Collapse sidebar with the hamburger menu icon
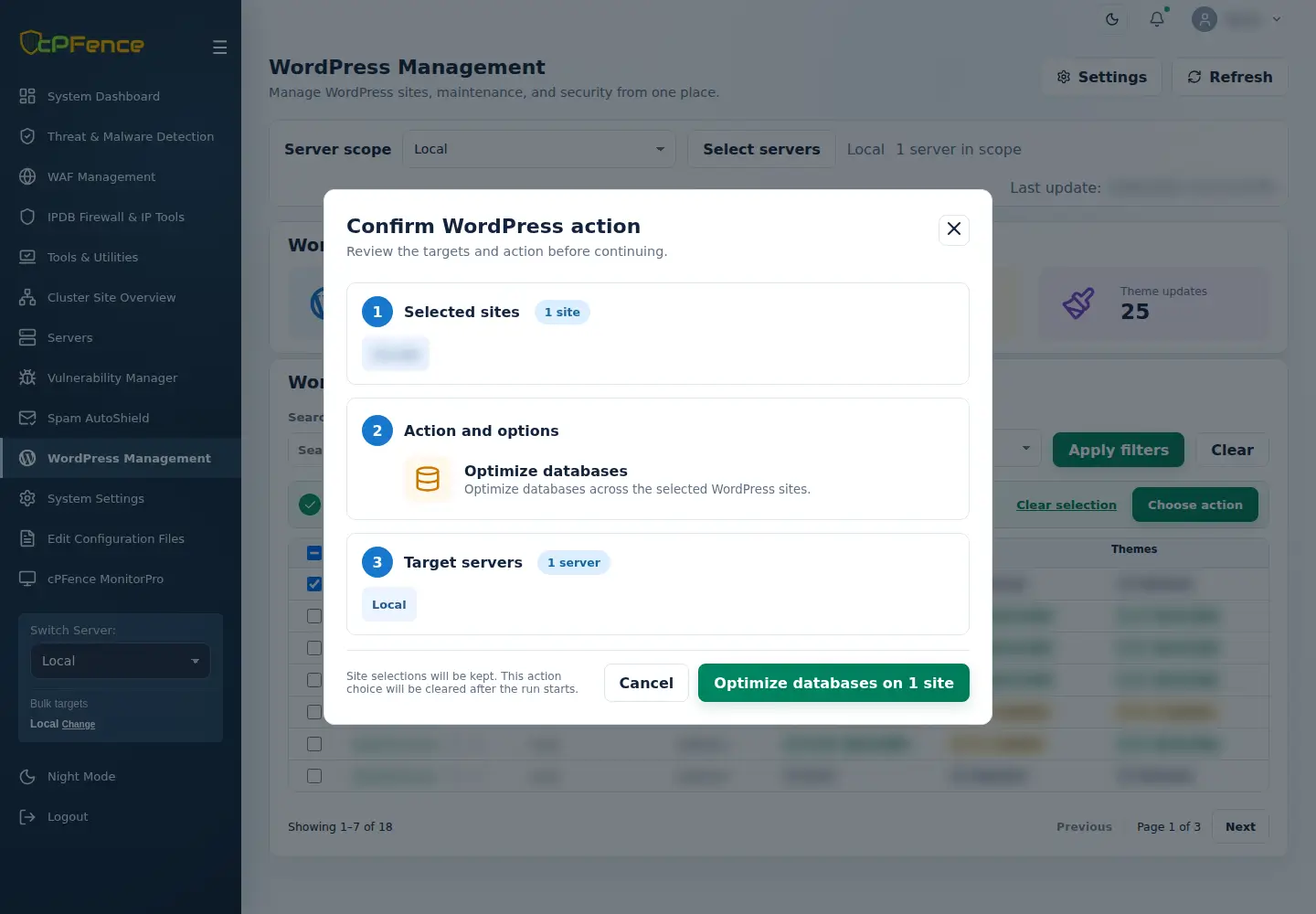This screenshot has width=1316, height=914. (x=219, y=47)
